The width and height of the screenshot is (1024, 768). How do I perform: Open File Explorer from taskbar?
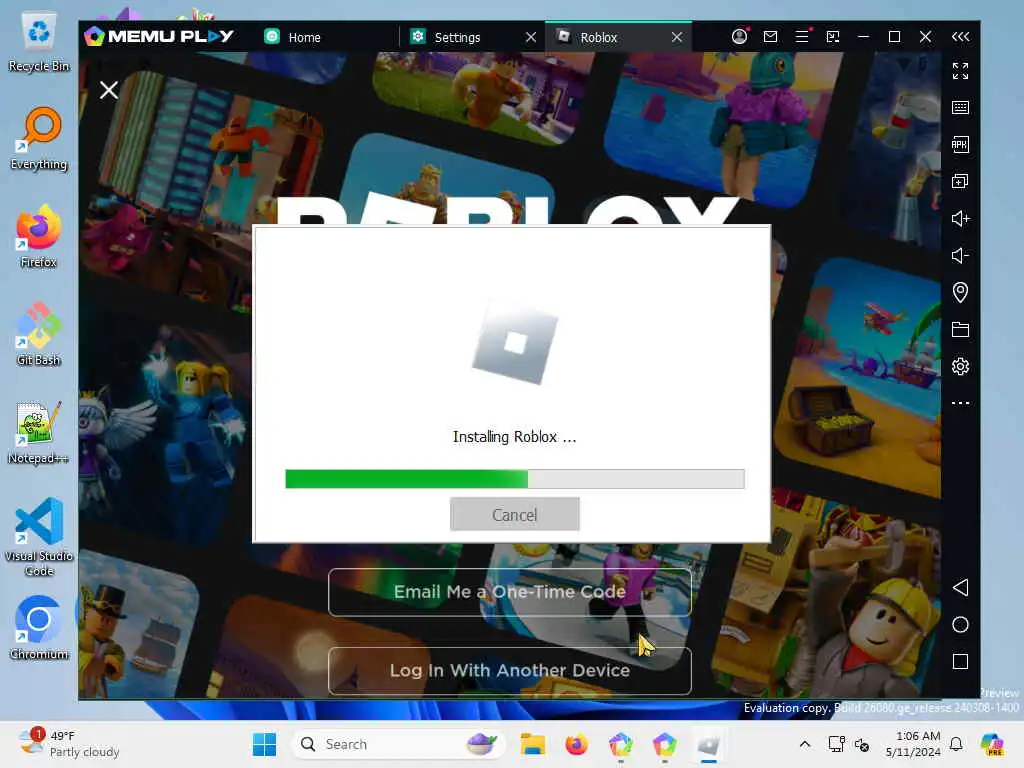tap(532, 744)
